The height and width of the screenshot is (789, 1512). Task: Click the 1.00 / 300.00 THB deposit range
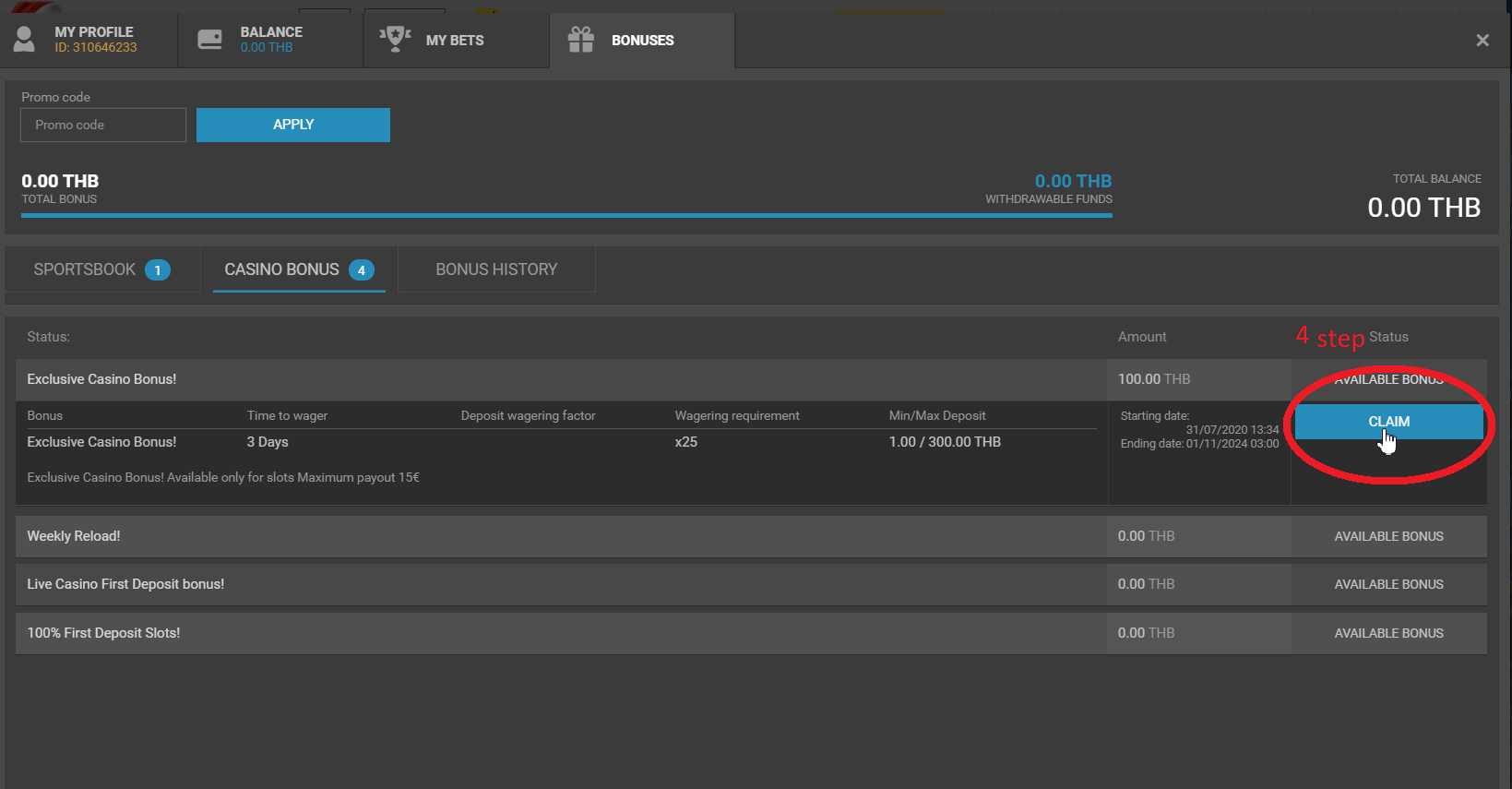click(x=945, y=442)
